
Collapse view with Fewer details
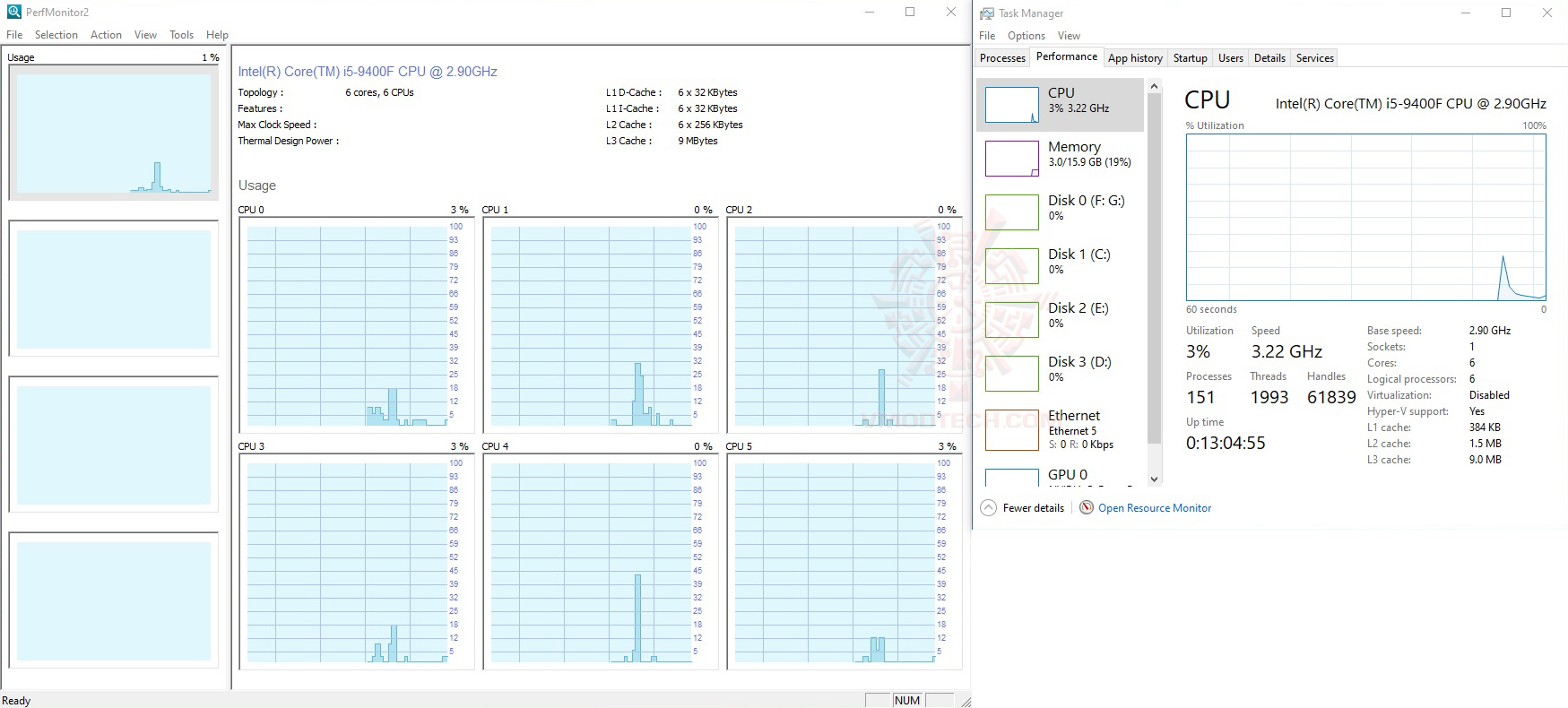pos(1033,508)
